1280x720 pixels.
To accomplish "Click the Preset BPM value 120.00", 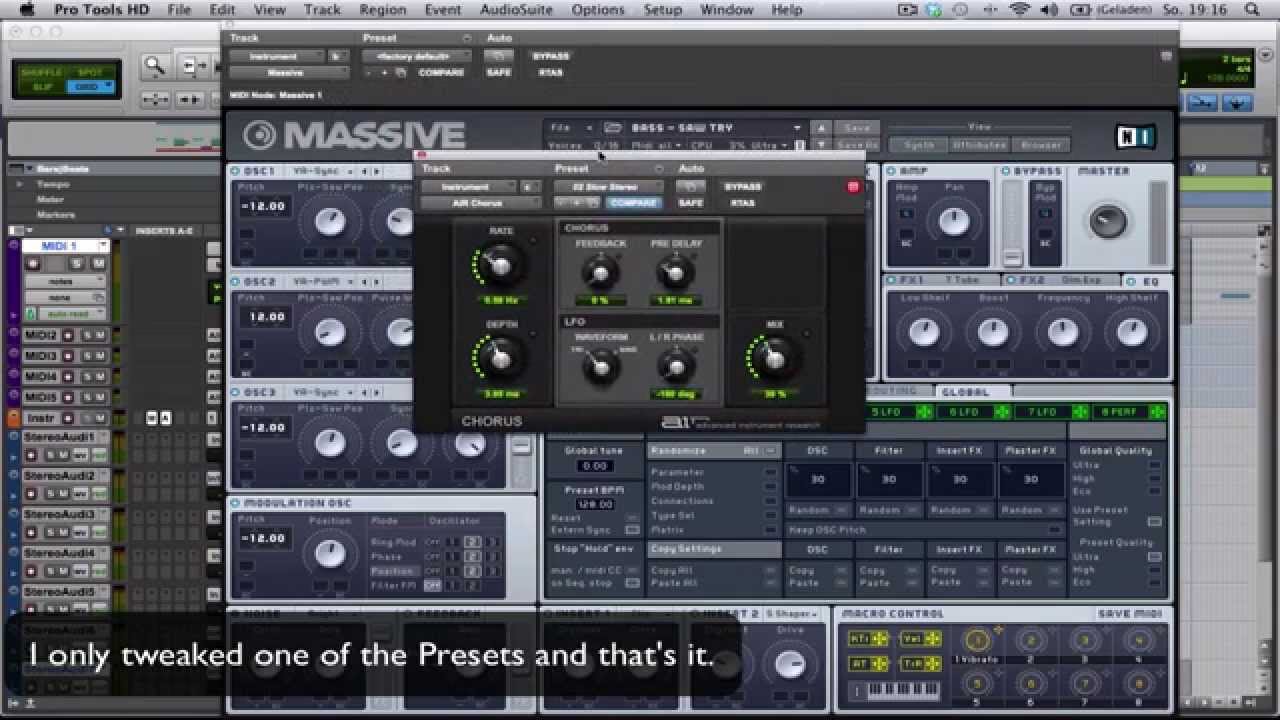I will pyautogui.click(x=595, y=505).
